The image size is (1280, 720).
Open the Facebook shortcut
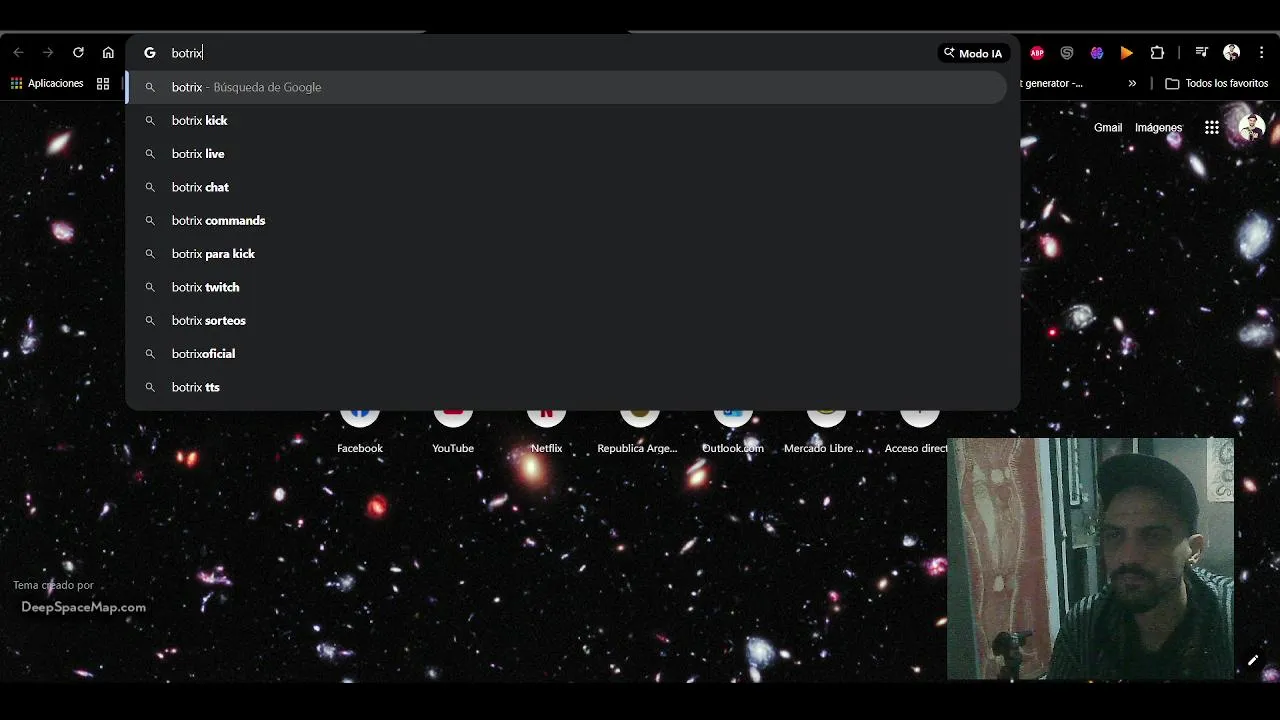click(x=360, y=430)
